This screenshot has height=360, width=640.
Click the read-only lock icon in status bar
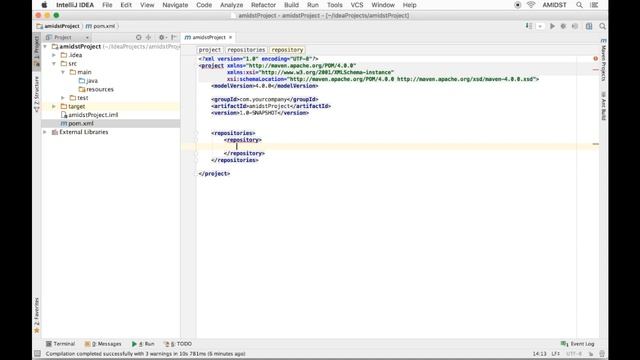coord(591,354)
